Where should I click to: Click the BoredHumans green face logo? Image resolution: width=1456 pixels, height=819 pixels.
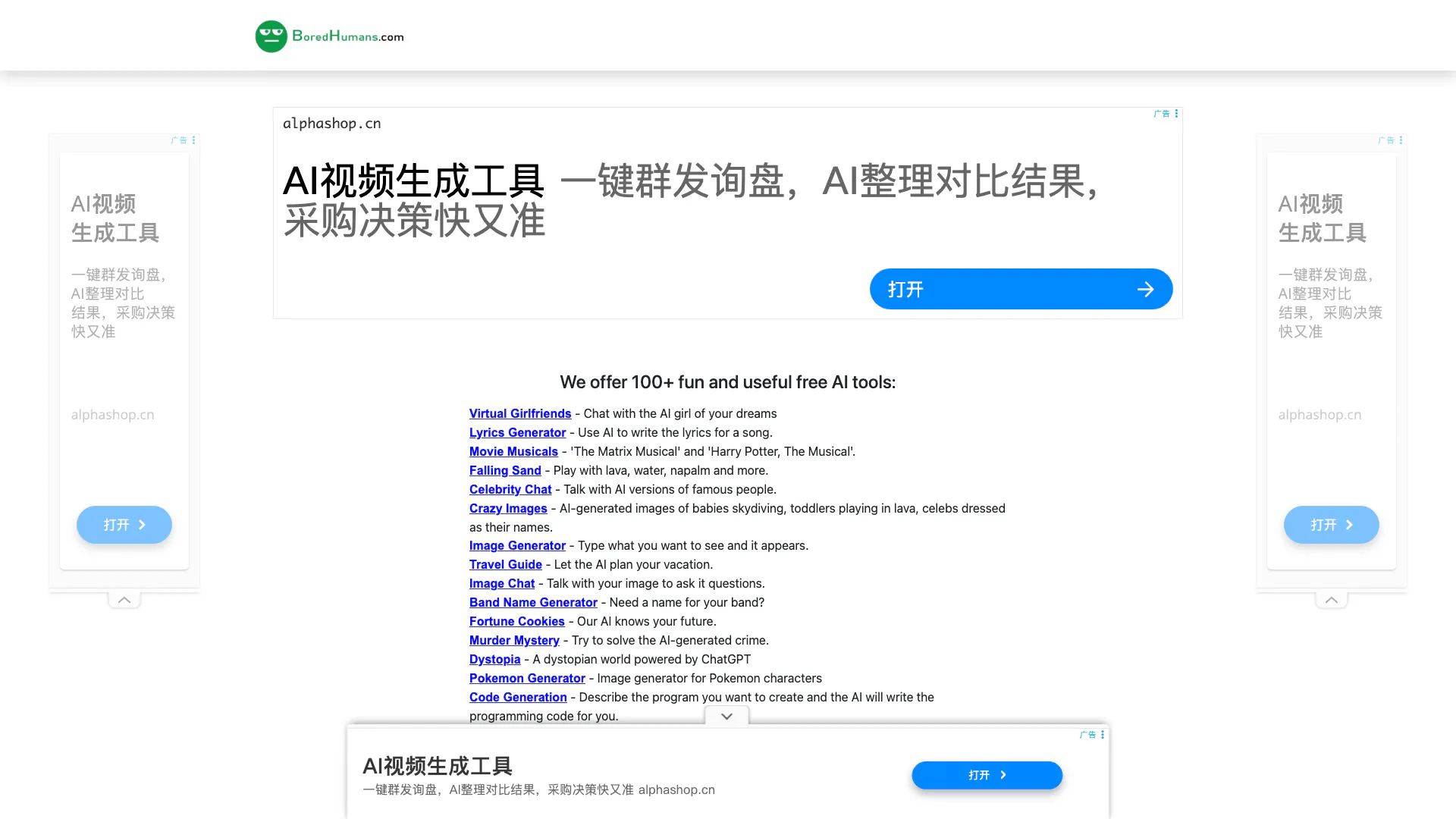tap(271, 36)
